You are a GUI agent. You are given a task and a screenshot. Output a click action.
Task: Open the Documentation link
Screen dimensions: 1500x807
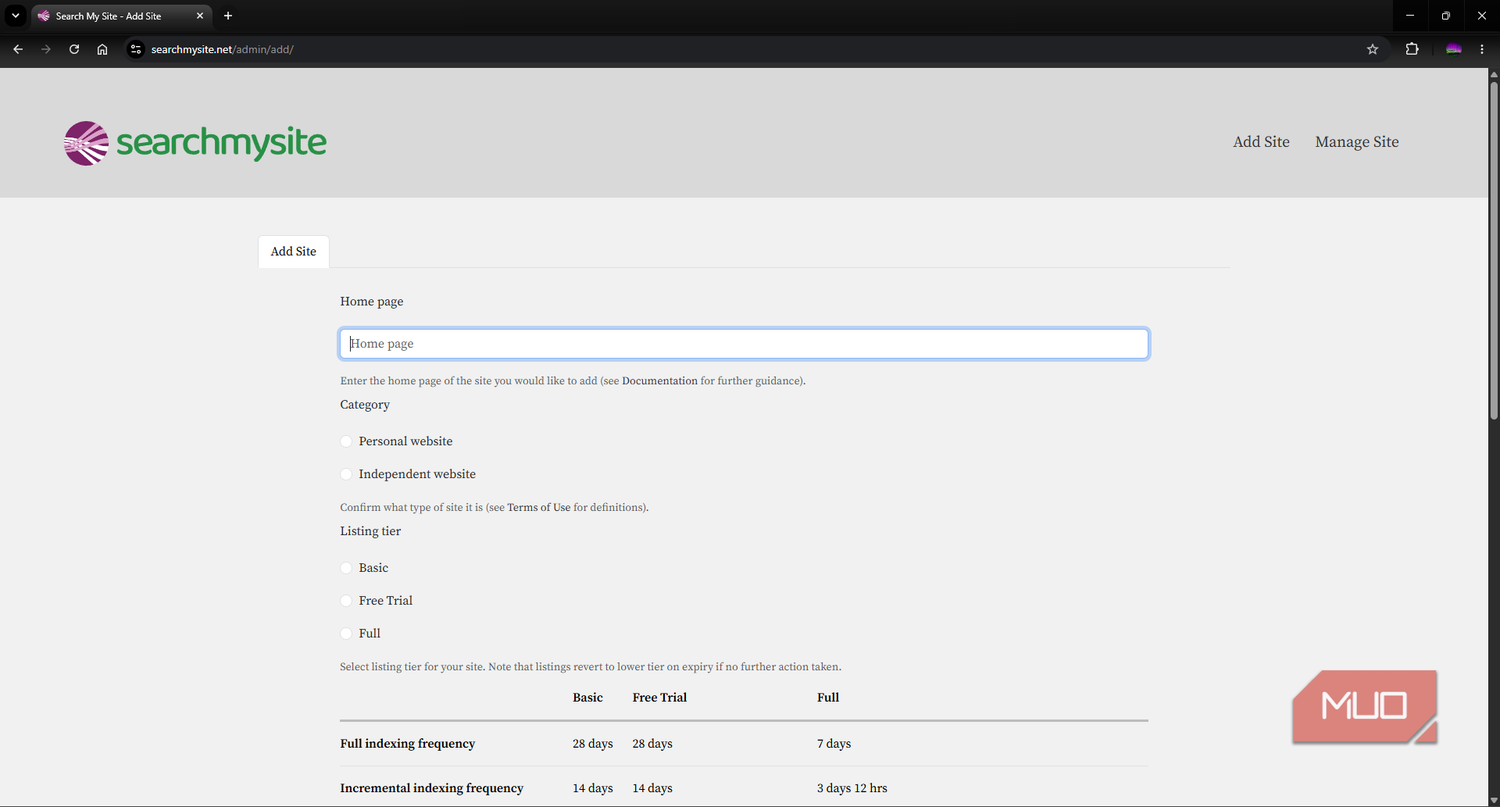660,381
